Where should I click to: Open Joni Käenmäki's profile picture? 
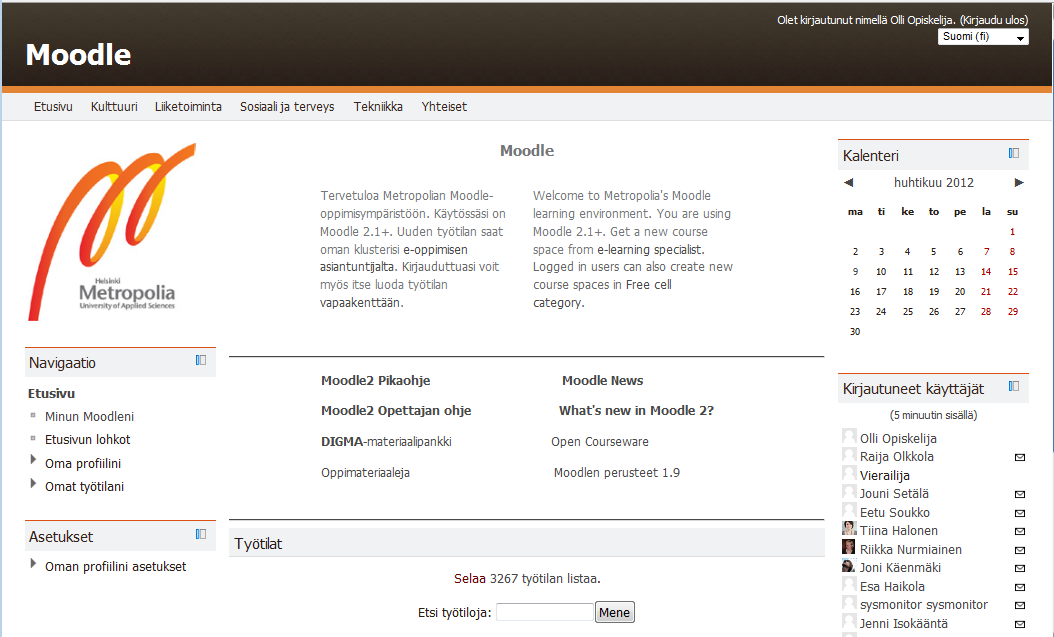tap(849, 566)
